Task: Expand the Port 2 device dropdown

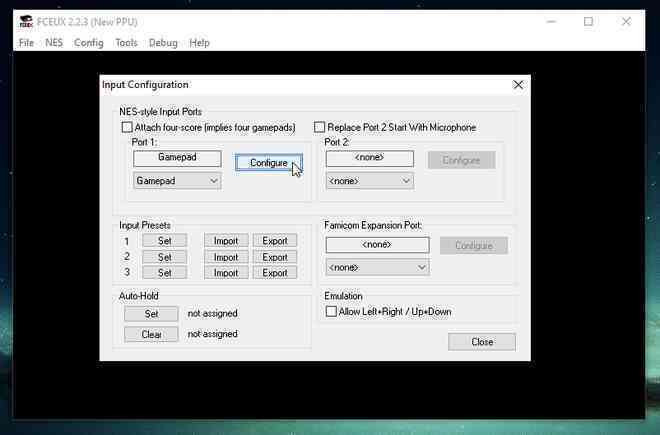Action: [370, 181]
